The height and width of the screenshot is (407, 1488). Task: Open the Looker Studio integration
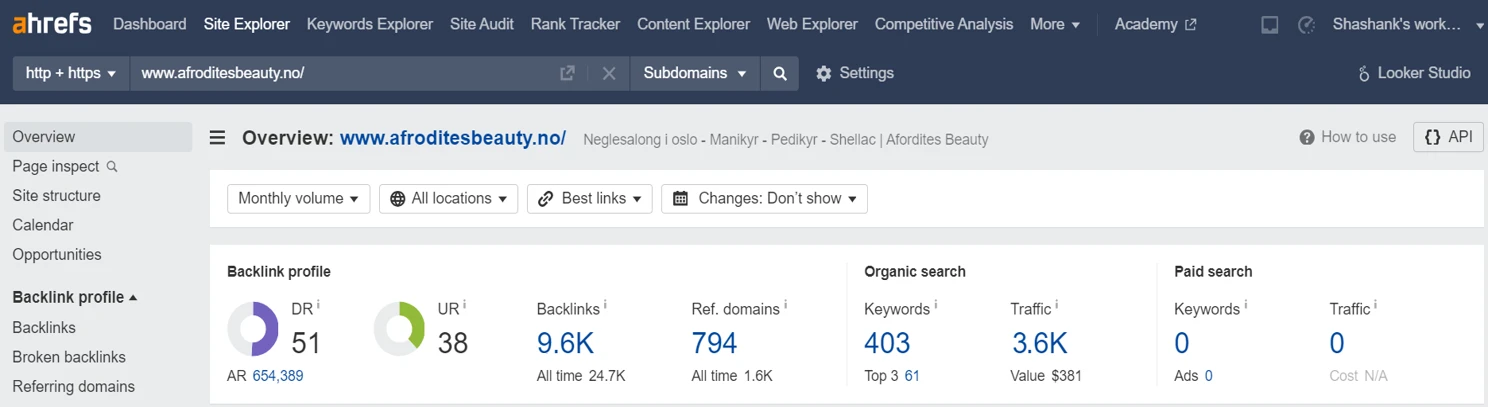1414,73
